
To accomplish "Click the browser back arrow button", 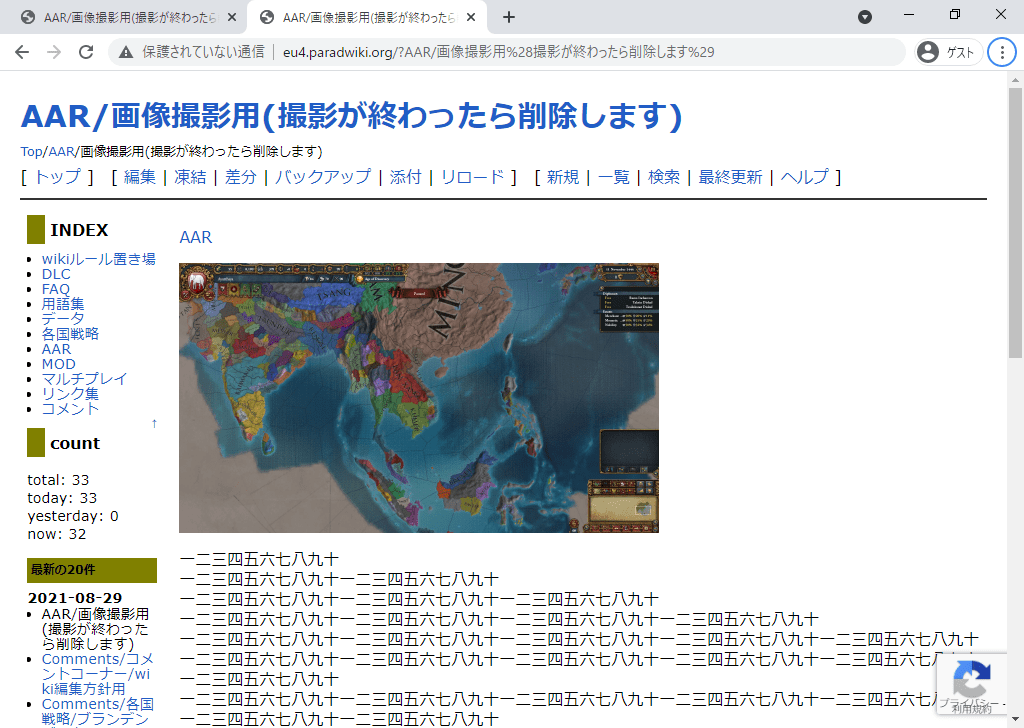I will [x=22, y=52].
